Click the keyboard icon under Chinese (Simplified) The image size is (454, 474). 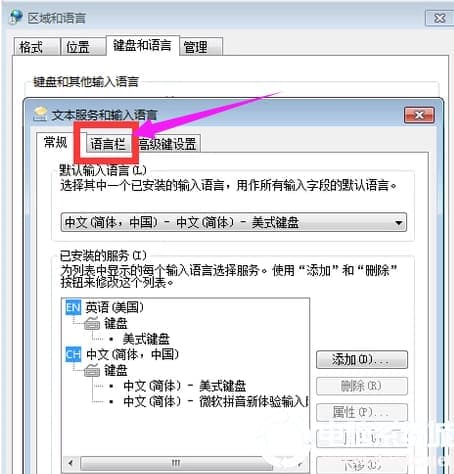[x=92, y=370]
